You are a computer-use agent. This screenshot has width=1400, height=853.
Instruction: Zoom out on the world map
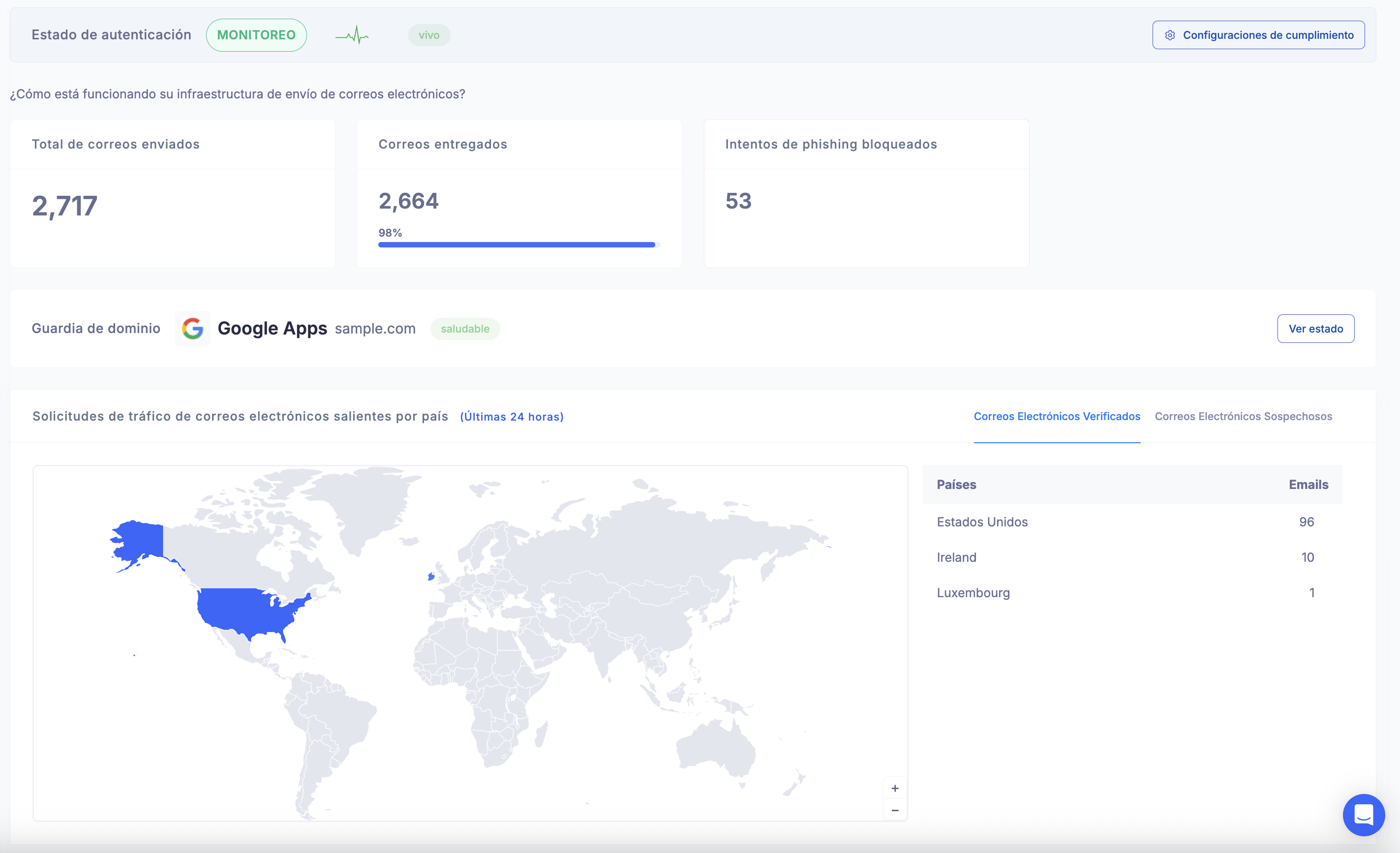[894, 810]
